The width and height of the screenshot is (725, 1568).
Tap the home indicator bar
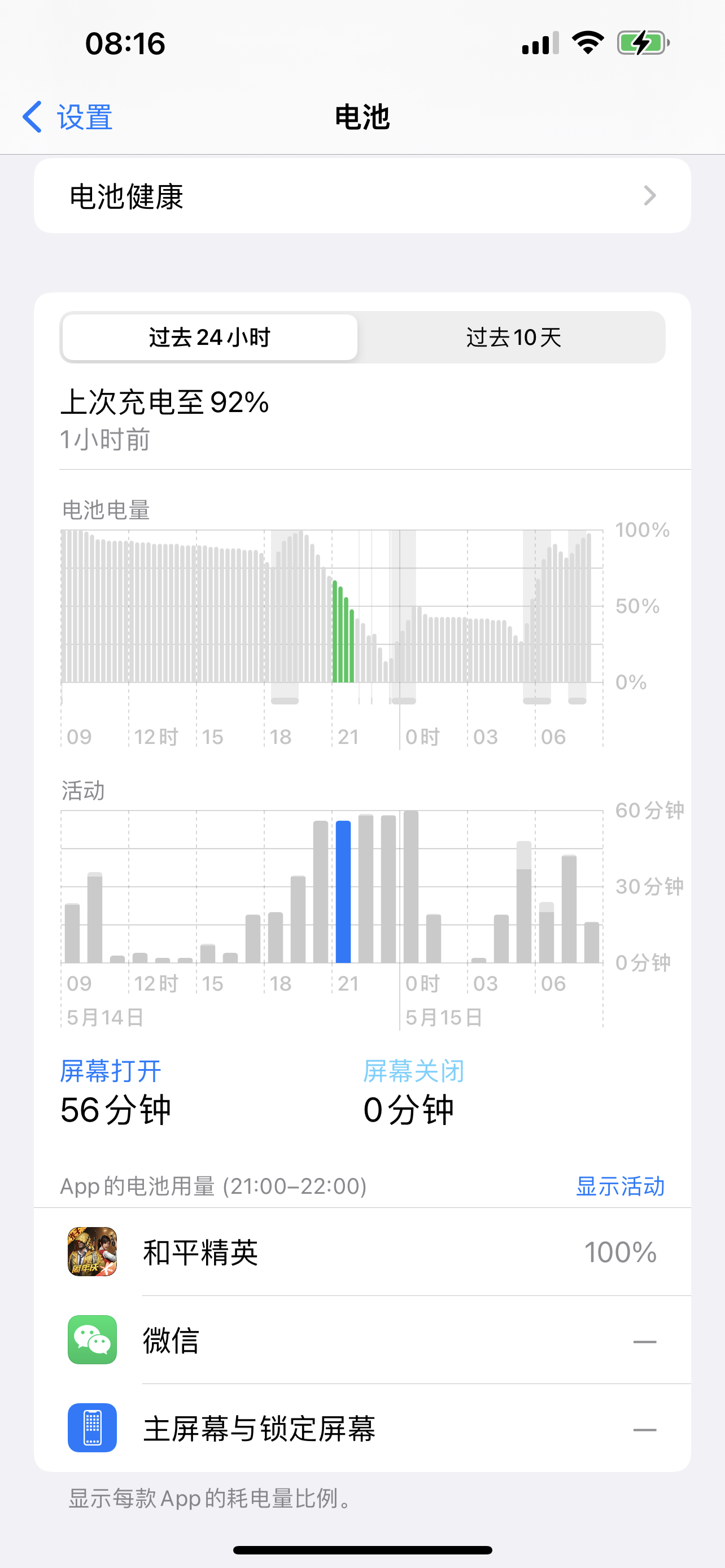[x=362, y=1550]
